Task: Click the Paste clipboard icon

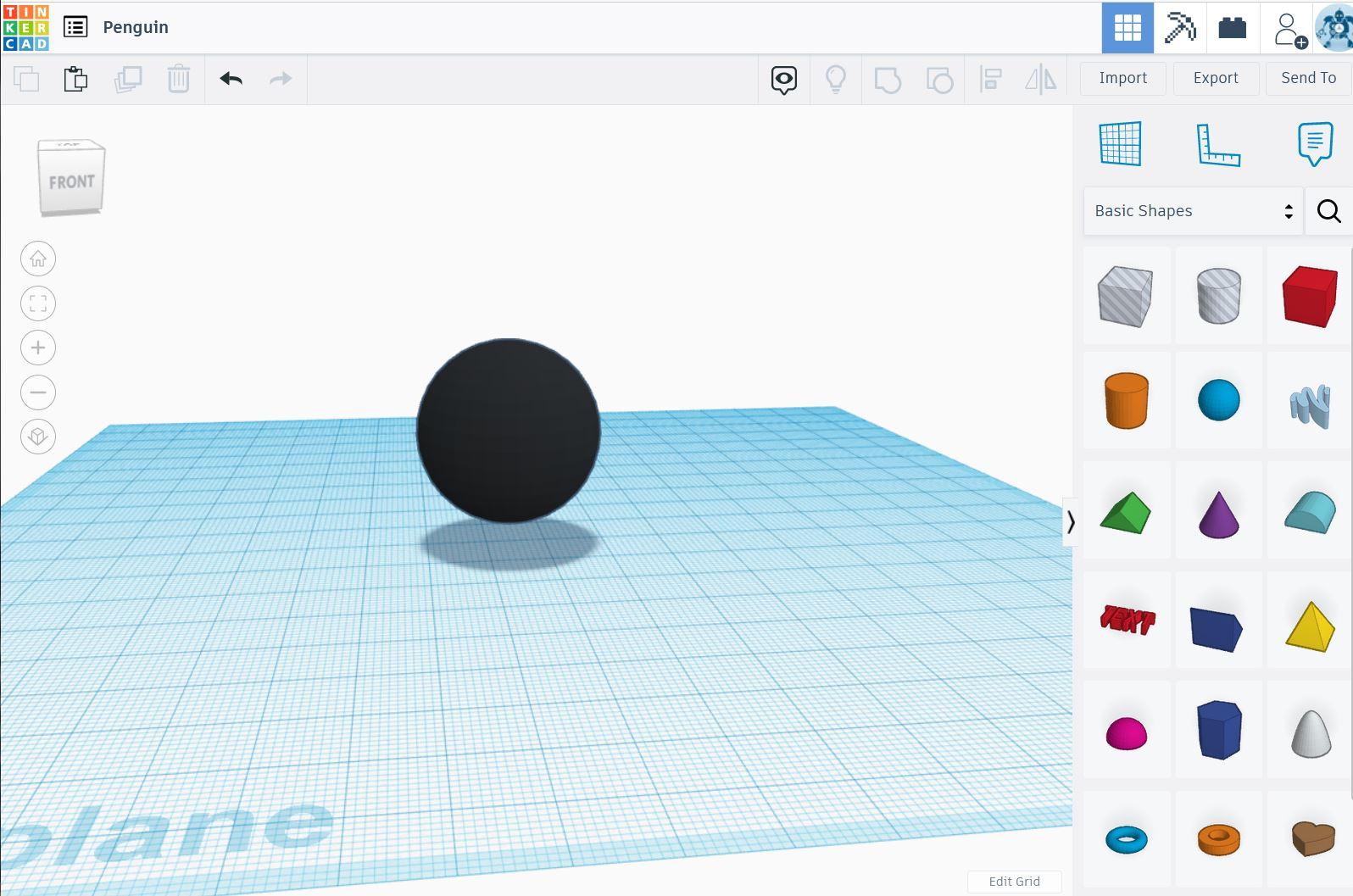Action: [75, 79]
